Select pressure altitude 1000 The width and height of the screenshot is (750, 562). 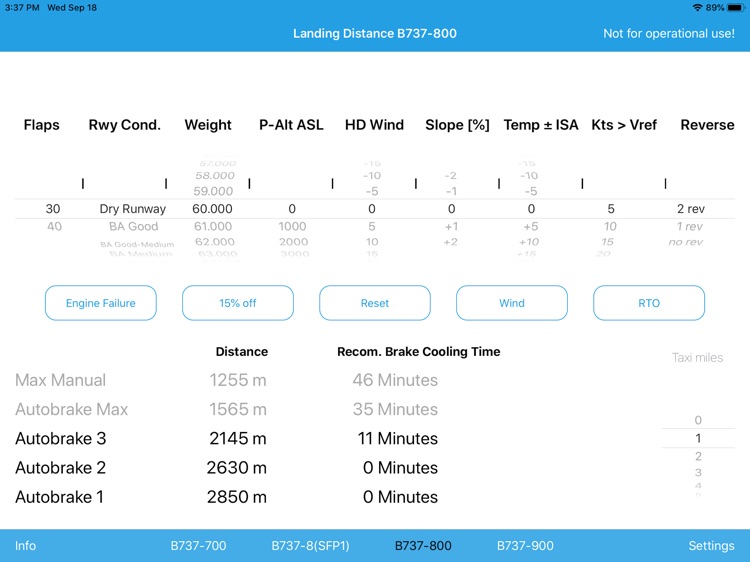292,226
